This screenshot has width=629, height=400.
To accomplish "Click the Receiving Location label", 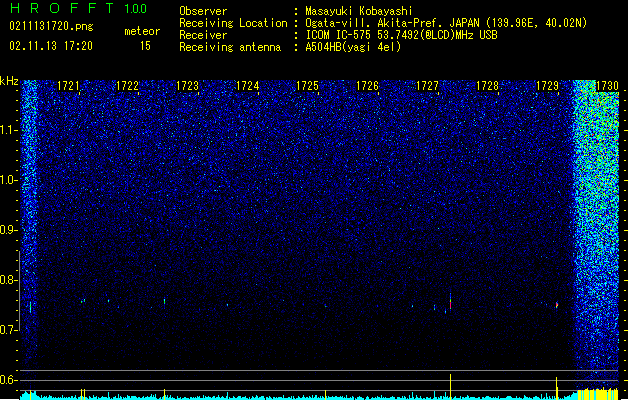I will [233, 23].
